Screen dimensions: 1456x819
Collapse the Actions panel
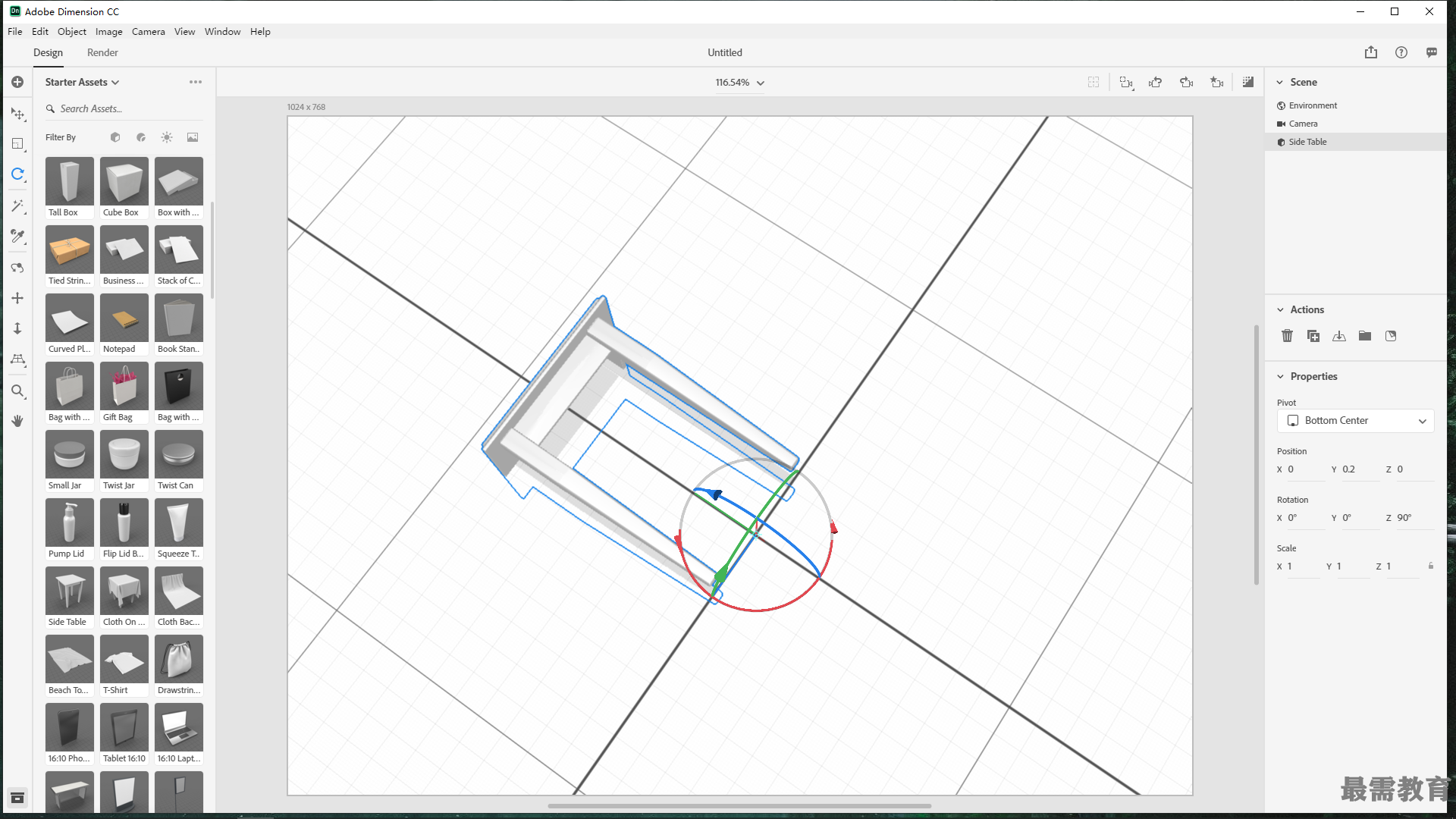pyautogui.click(x=1280, y=309)
